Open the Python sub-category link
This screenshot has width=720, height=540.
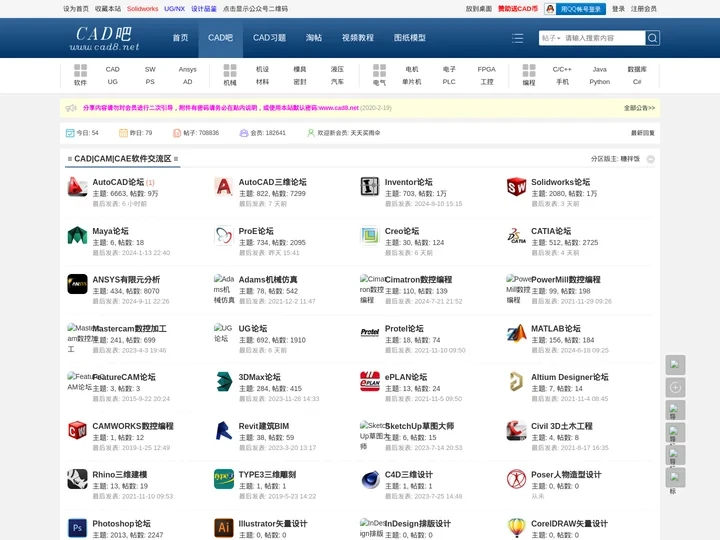tap(600, 82)
